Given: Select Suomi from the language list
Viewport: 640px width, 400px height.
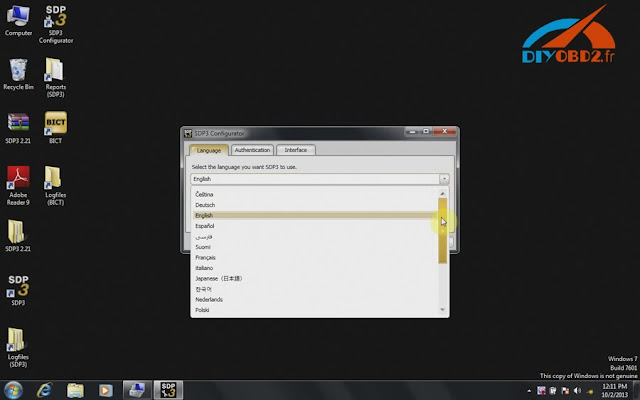Looking at the screenshot, I should (315, 247).
